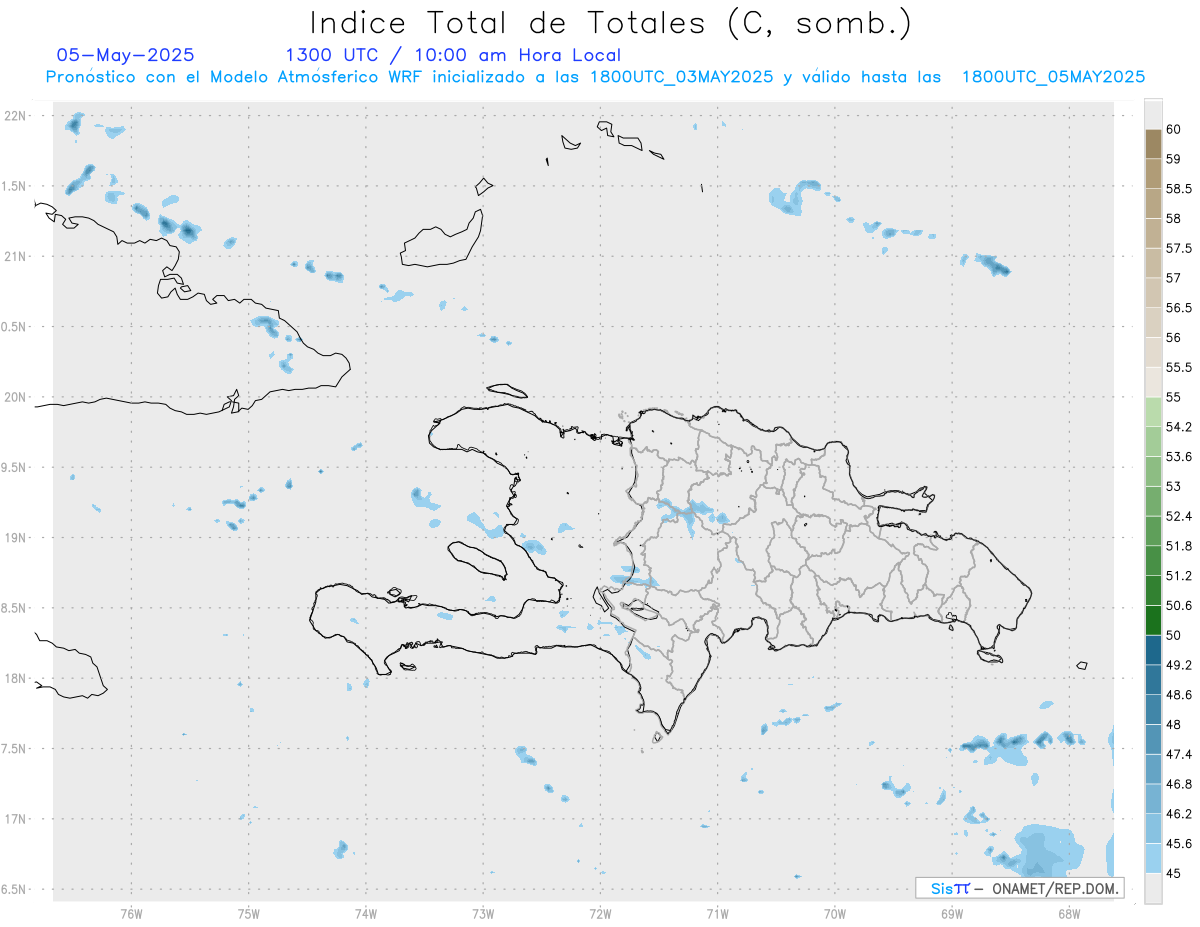Pick the beige swatch between 55 and 55.5
1200x927 pixels.
[x=1153, y=382]
